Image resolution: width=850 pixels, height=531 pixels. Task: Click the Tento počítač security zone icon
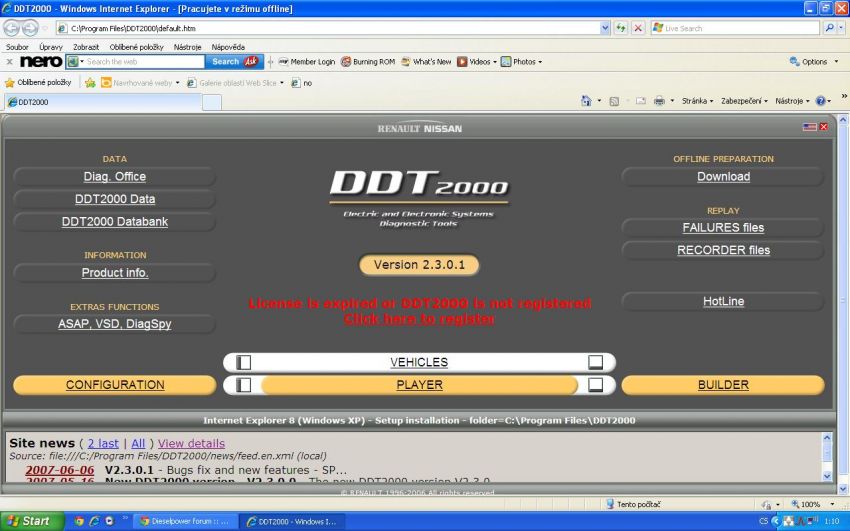pos(610,504)
